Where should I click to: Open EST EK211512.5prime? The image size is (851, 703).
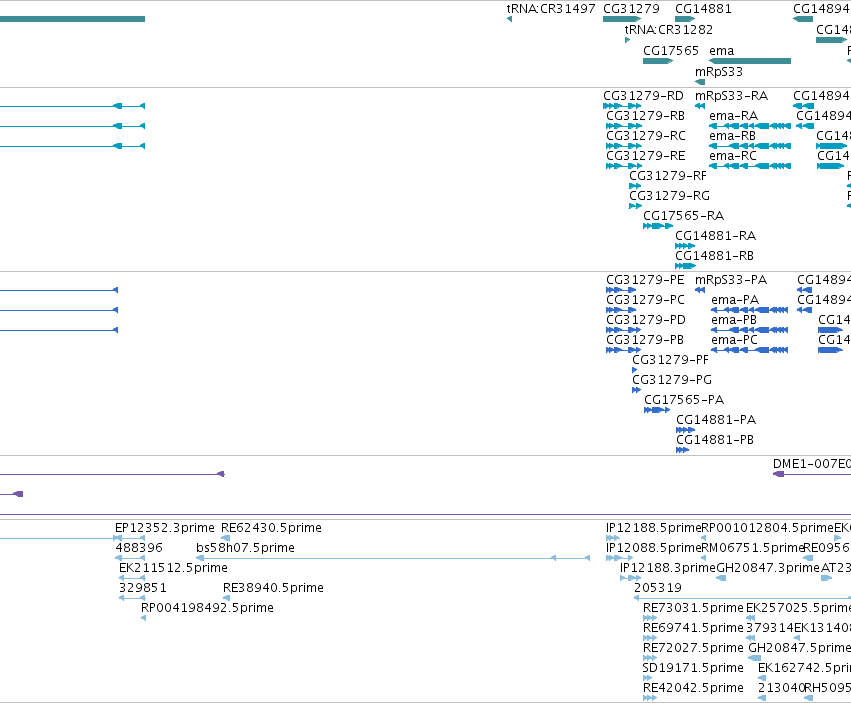173,568
